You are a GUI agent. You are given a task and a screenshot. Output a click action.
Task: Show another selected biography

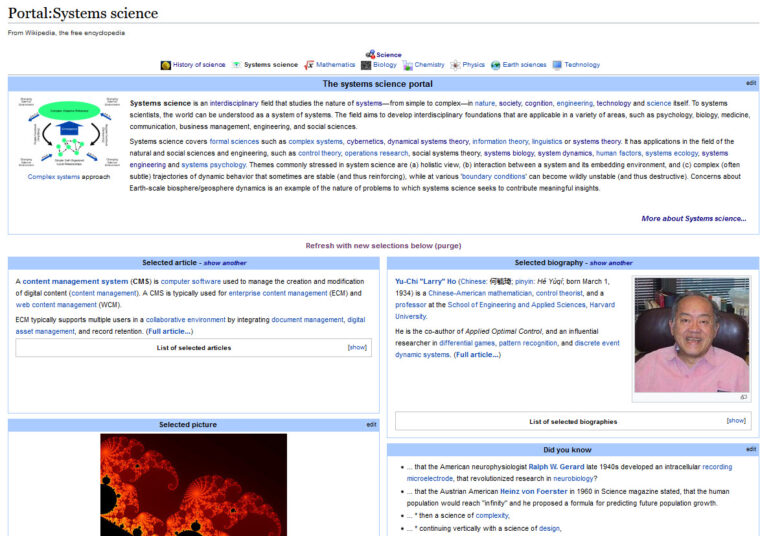coord(611,263)
